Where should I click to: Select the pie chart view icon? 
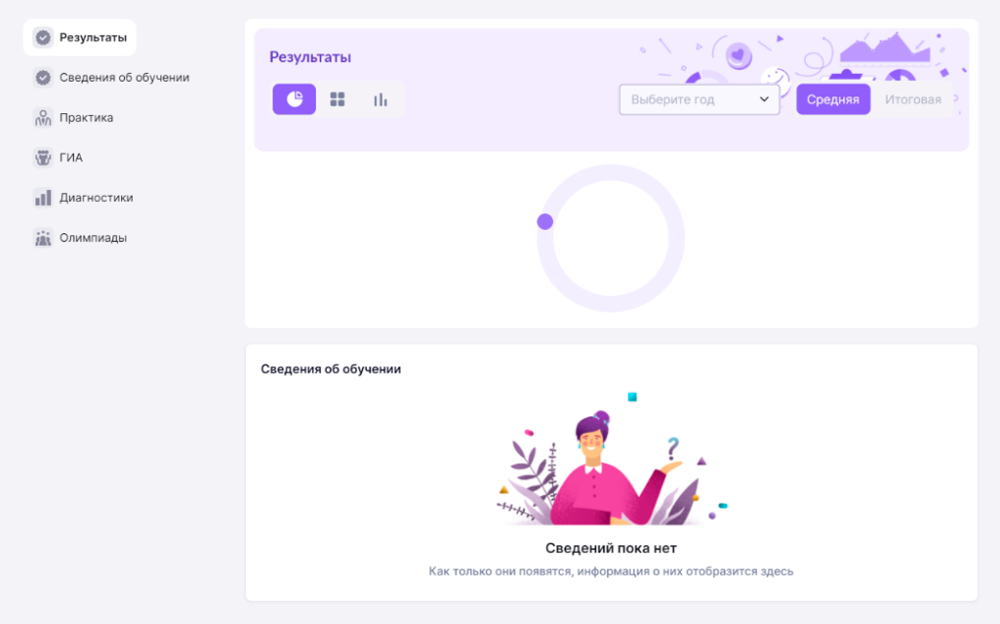[x=294, y=99]
